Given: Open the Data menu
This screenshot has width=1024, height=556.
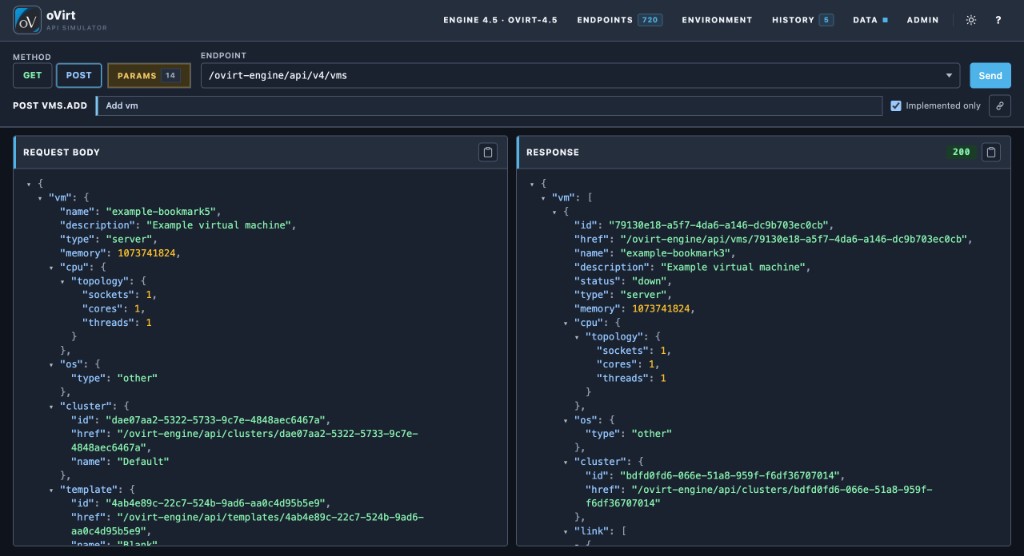Looking at the screenshot, I should tap(870, 20).
